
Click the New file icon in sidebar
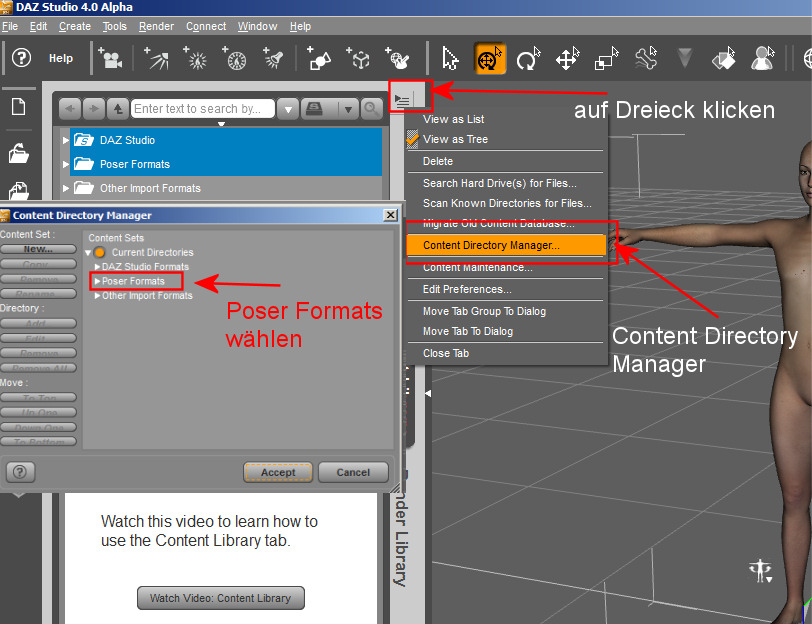point(19,107)
